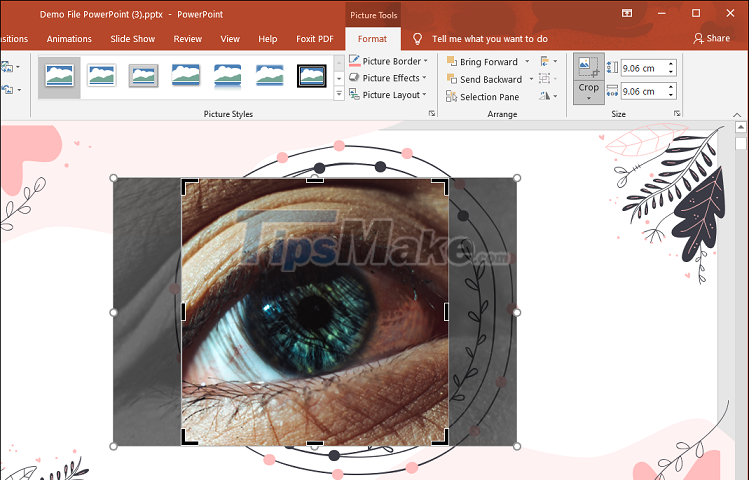Click the Picture Layout icon
The width and height of the screenshot is (749, 480).
(354, 95)
